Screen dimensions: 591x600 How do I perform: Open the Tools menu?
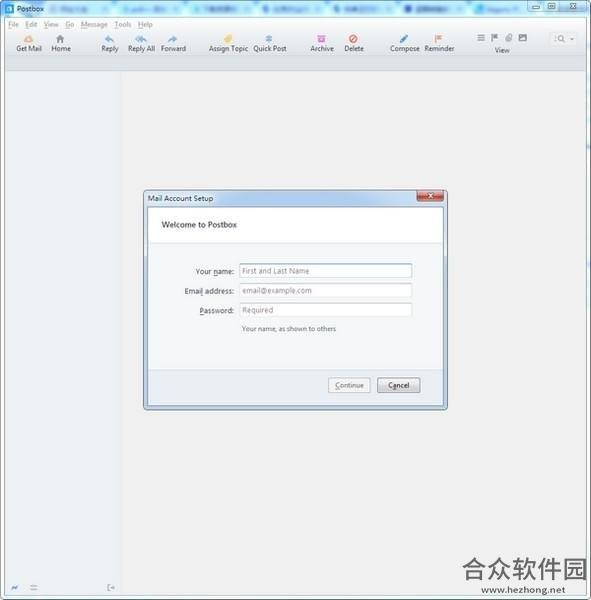[123, 24]
